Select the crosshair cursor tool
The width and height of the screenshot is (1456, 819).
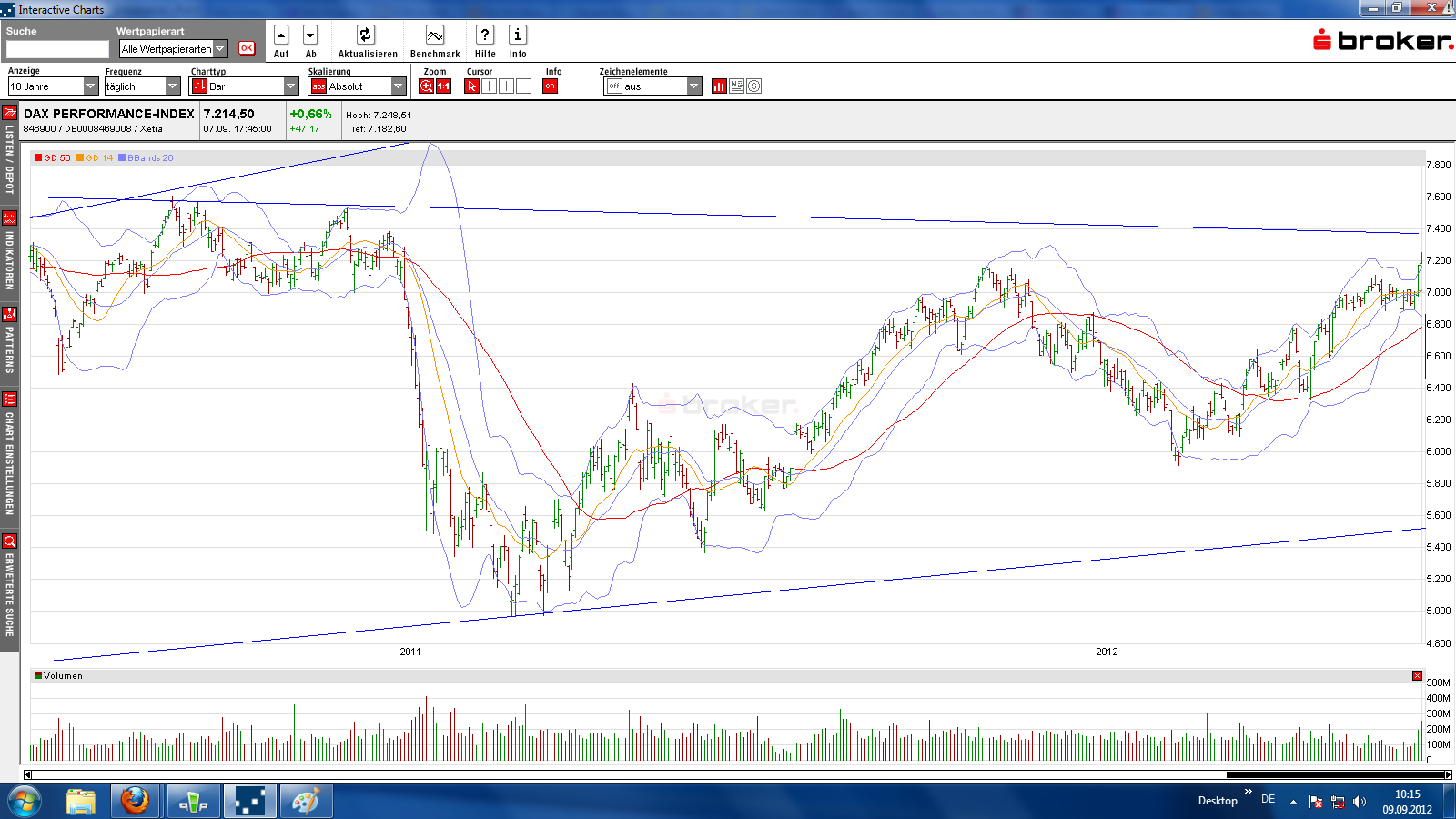489,86
